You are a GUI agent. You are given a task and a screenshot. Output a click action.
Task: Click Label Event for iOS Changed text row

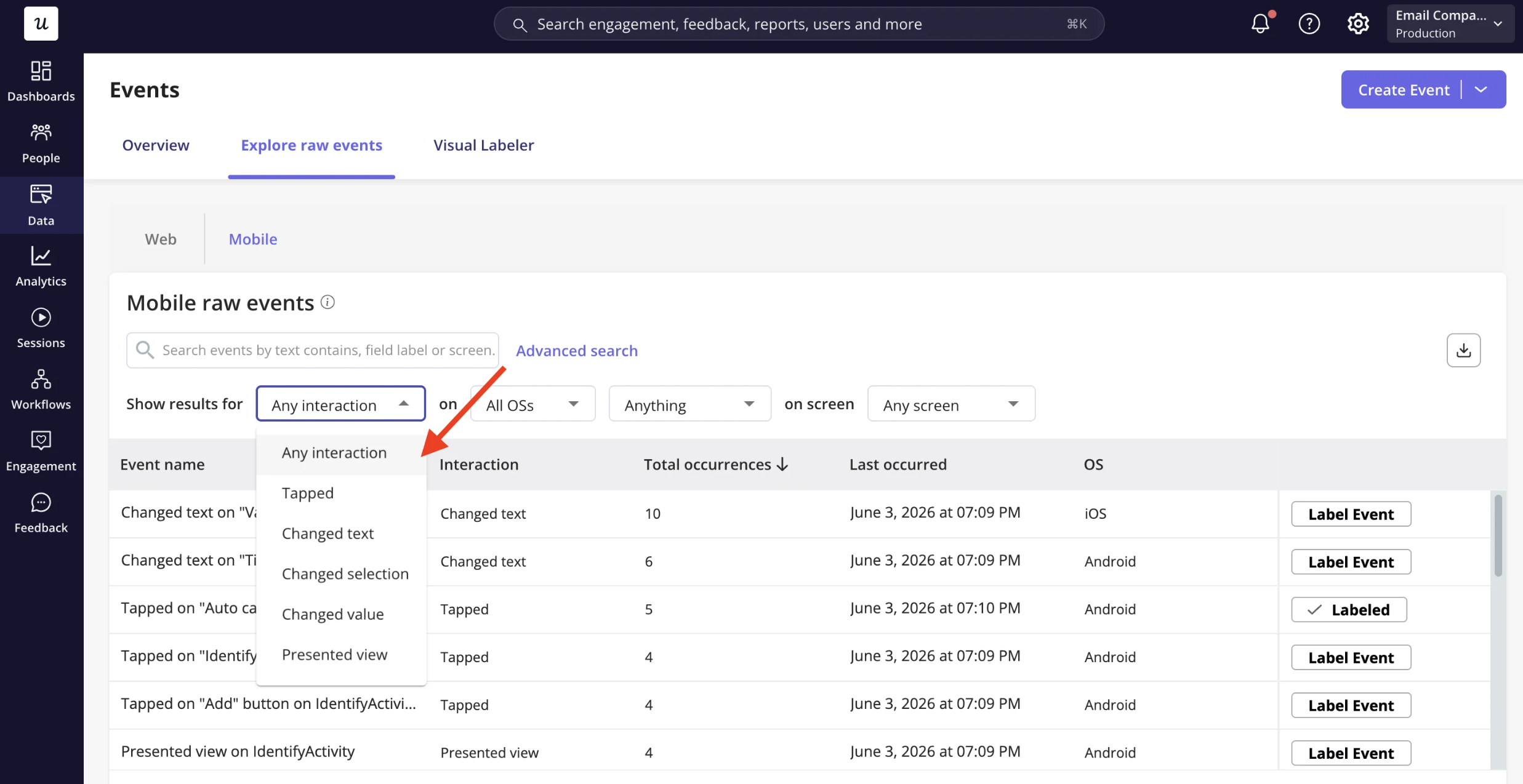point(1351,514)
